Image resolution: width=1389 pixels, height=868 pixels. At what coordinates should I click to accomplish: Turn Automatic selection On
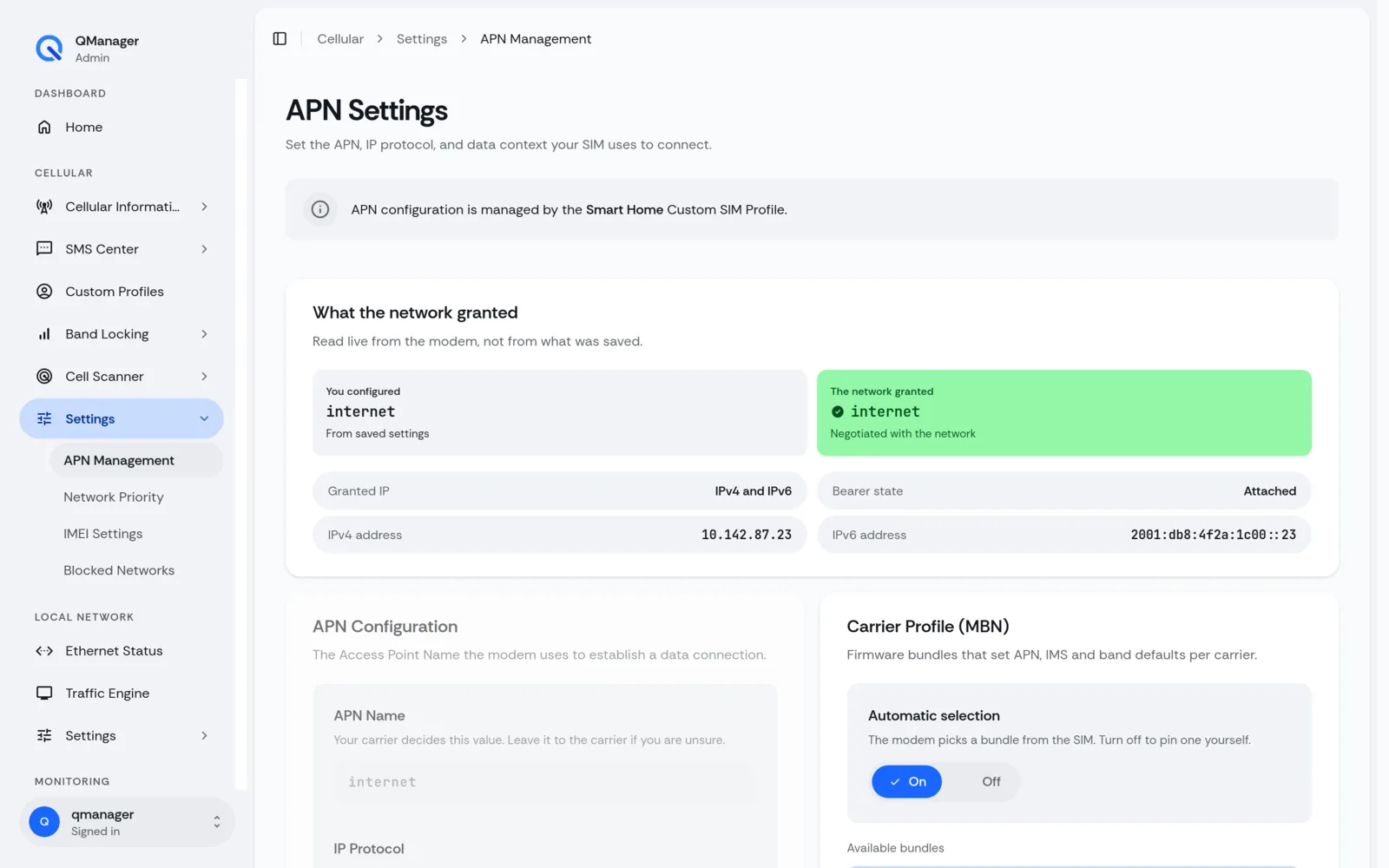(907, 782)
